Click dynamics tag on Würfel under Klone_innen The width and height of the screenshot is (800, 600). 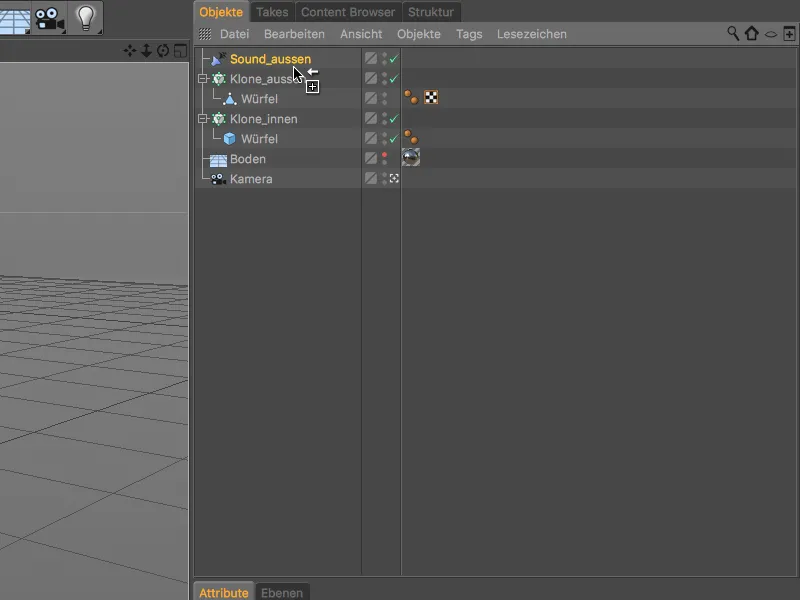[x=411, y=137]
